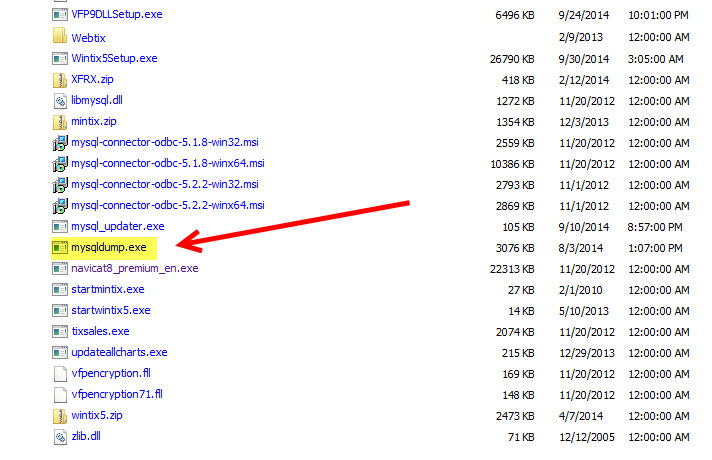Viewport: 712px width, 460px height.
Task: Click the mysql-connector-odbc-5.2.2-win32.msi installer icon
Action: (x=59, y=185)
